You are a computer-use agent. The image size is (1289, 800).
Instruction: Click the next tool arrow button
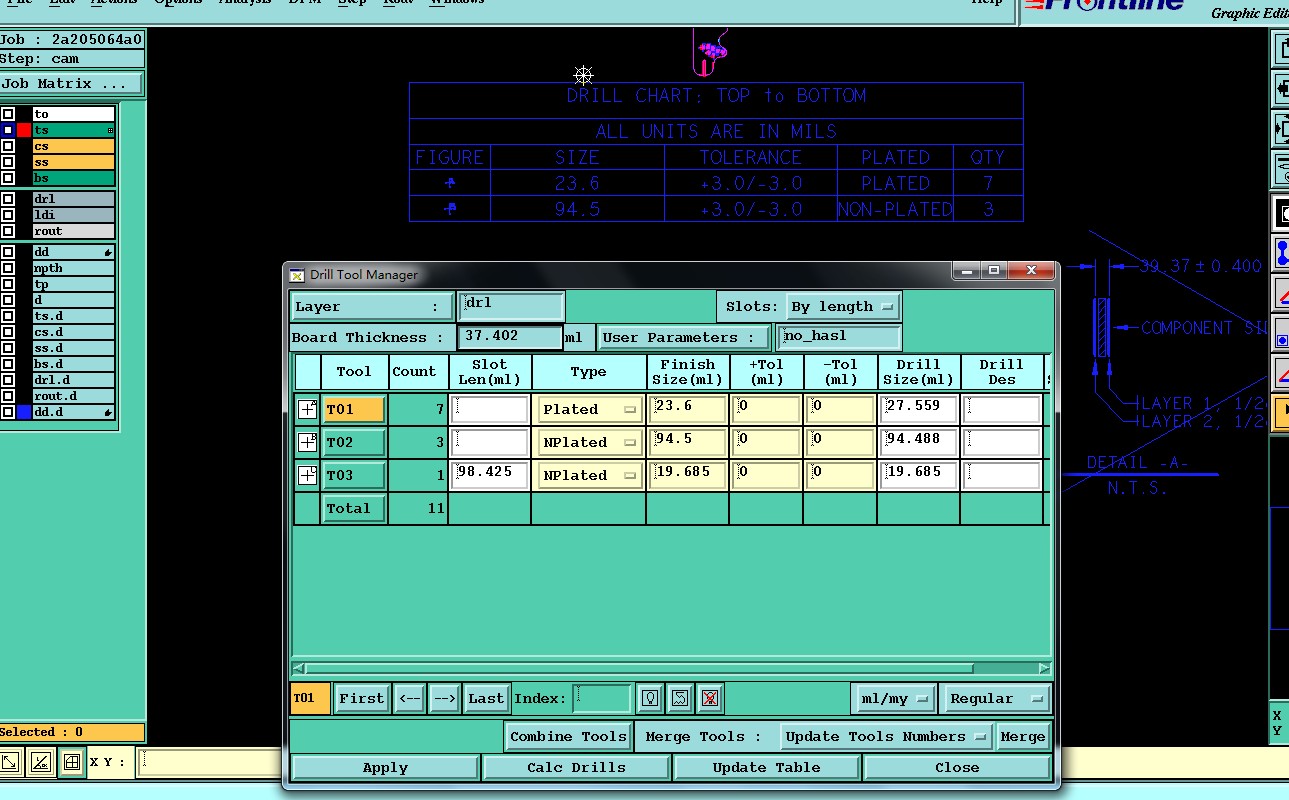[x=446, y=698]
